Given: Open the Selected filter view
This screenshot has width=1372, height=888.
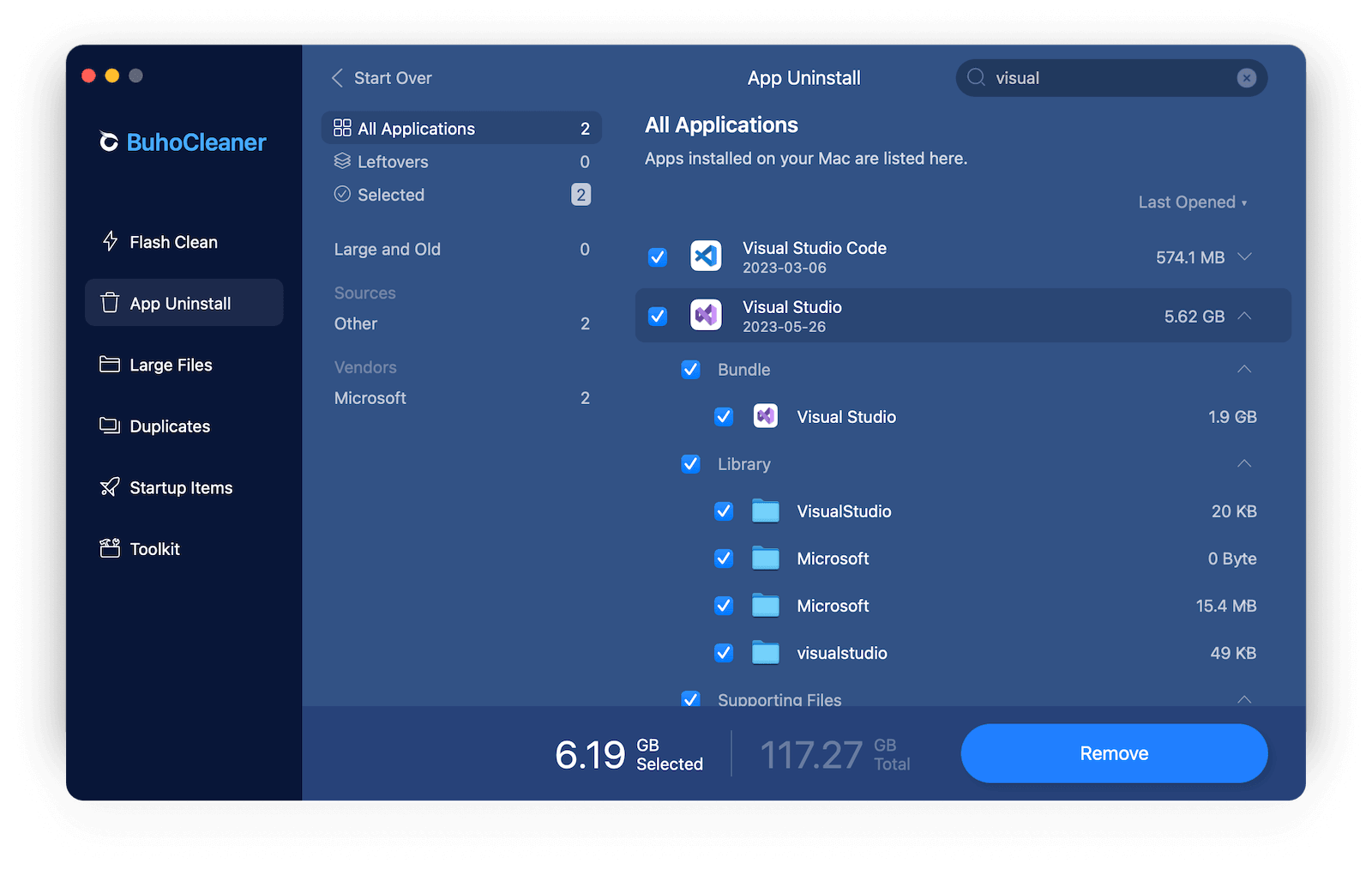Looking at the screenshot, I should click(x=390, y=195).
